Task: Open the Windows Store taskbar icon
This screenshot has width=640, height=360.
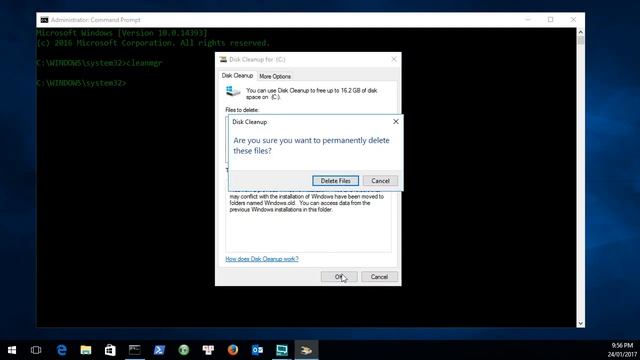Action: (110, 350)
